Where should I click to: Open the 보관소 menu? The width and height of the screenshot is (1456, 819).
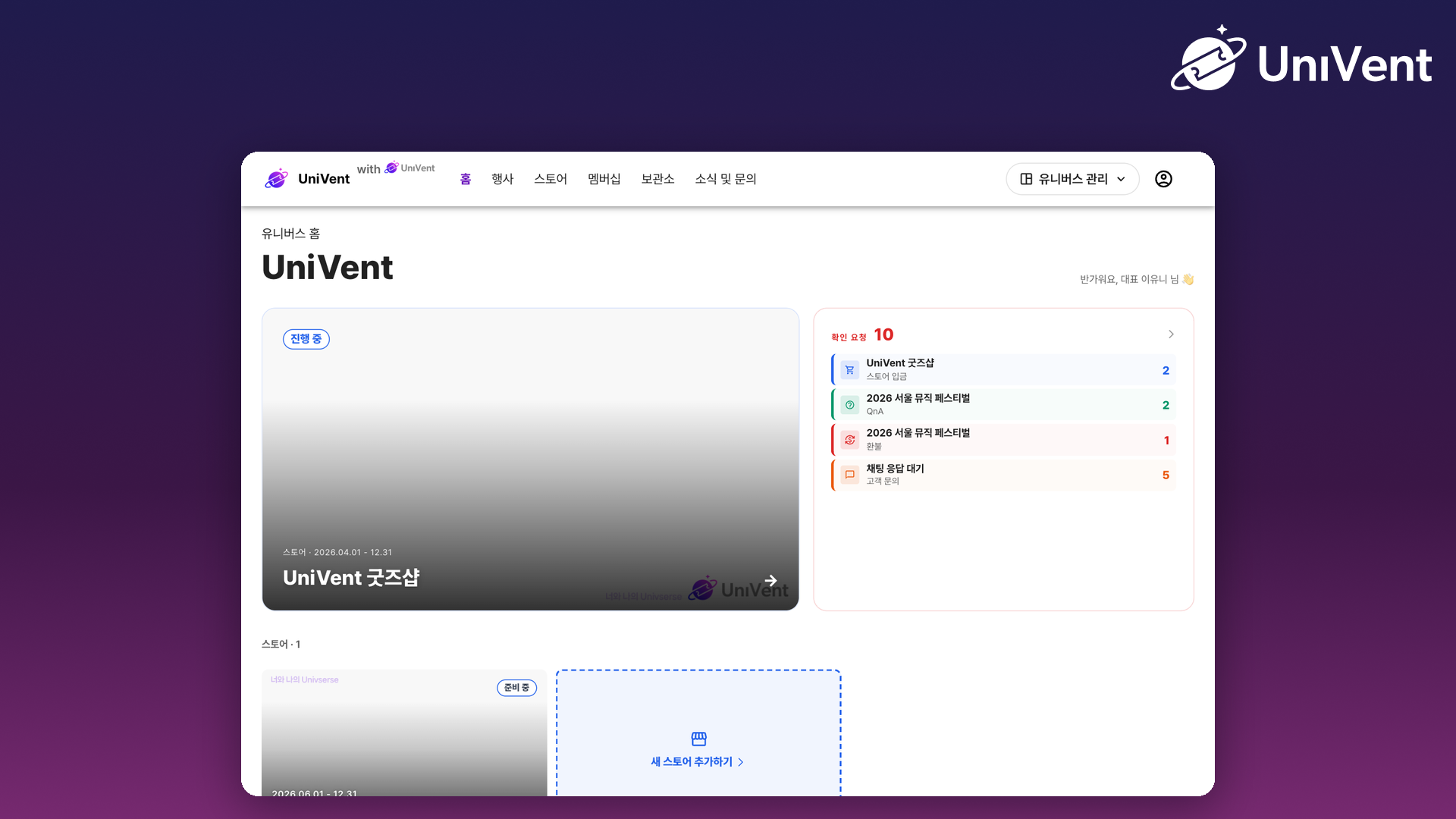(657, 179)
